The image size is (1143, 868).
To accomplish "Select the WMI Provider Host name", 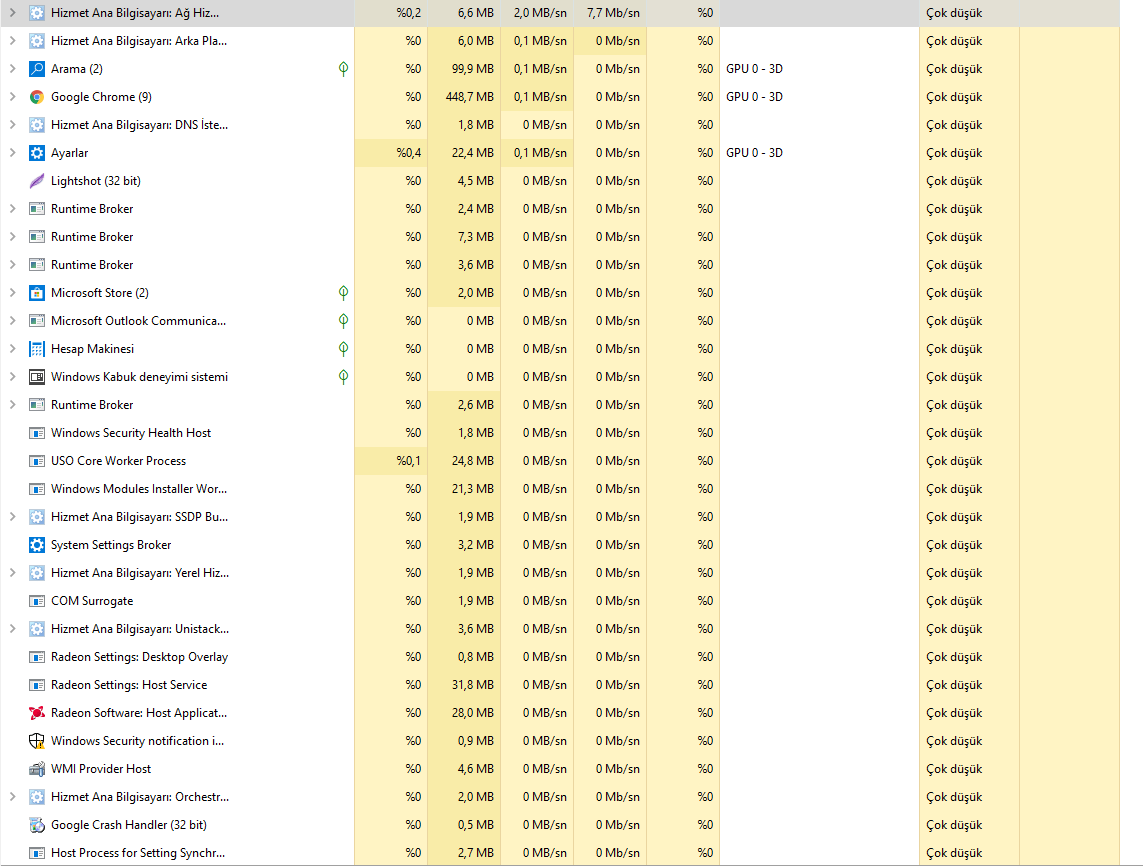I will click(101, 769).
